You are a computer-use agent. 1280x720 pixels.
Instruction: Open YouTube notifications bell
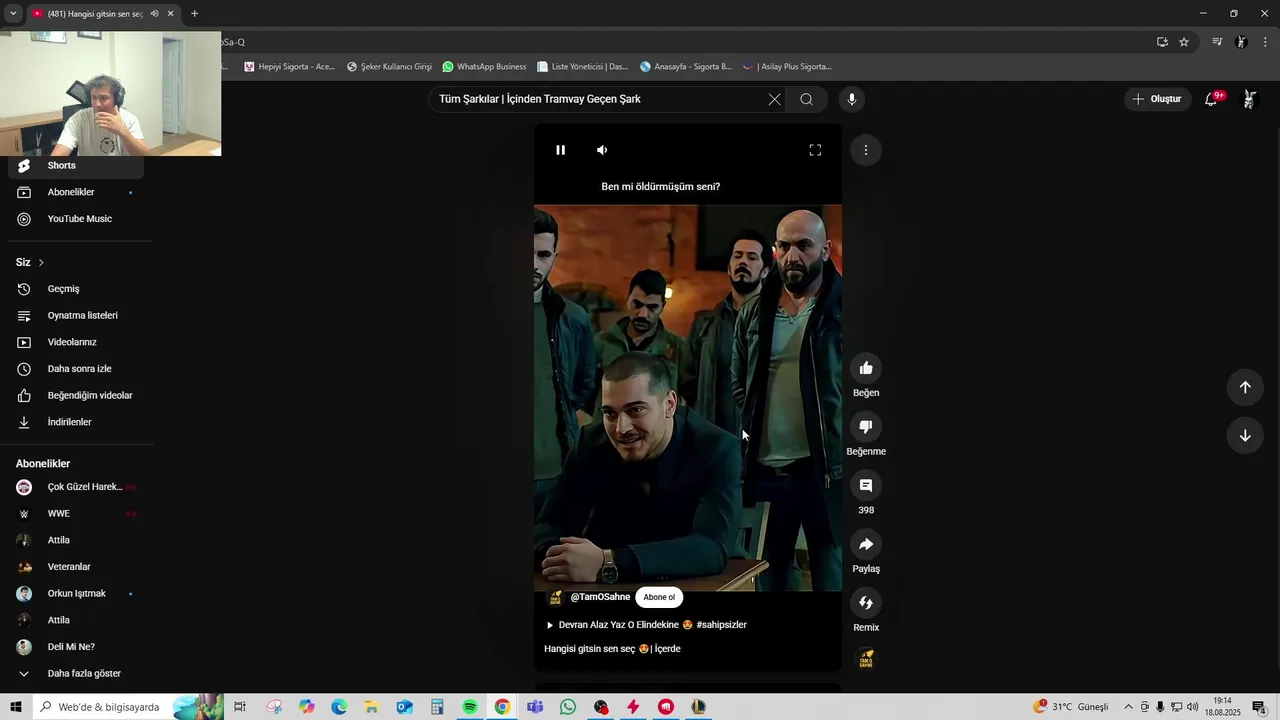1211,99
